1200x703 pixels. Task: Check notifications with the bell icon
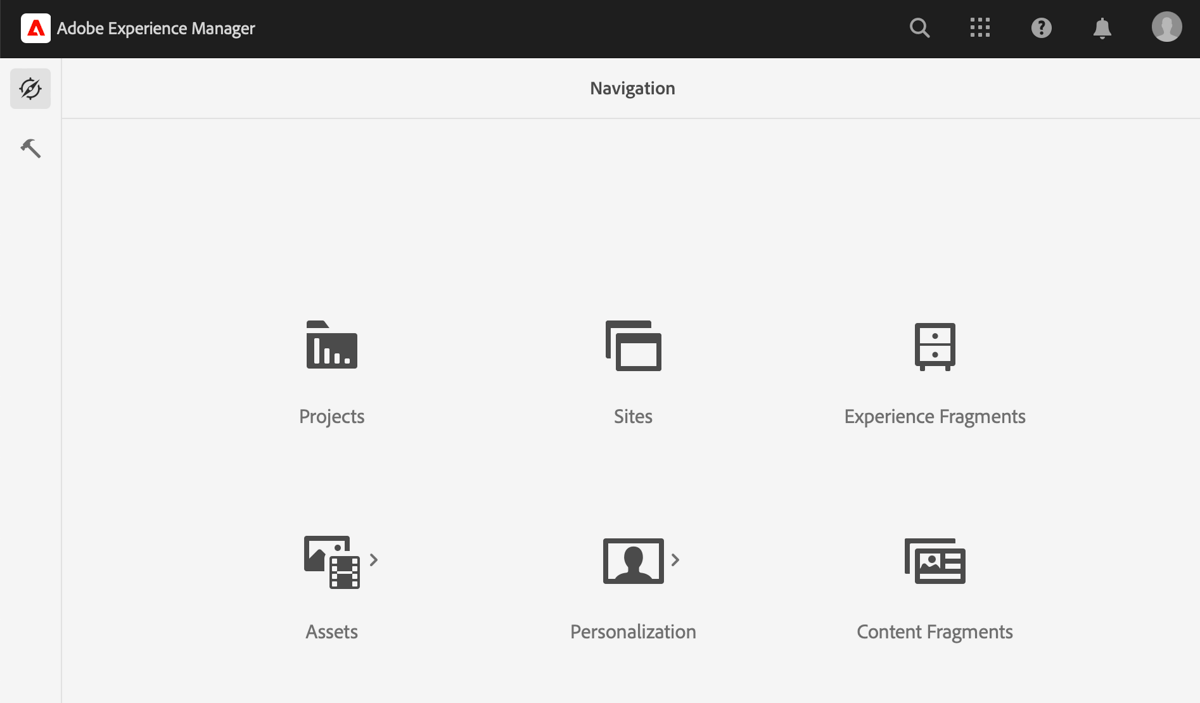pos(1102,28)
